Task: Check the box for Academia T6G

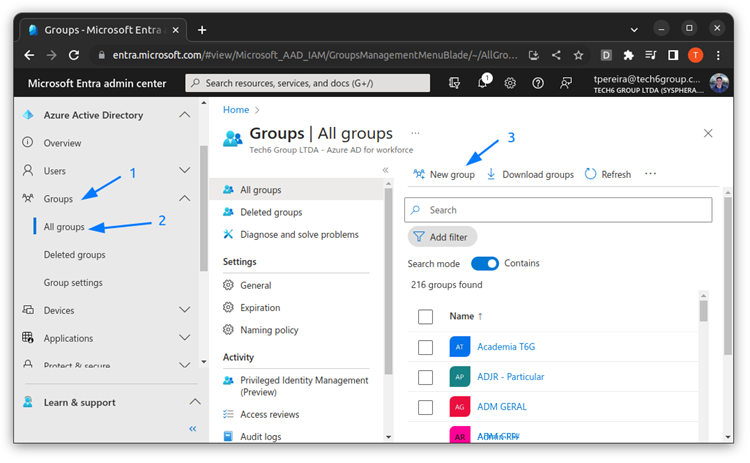Action: point(425,347)
